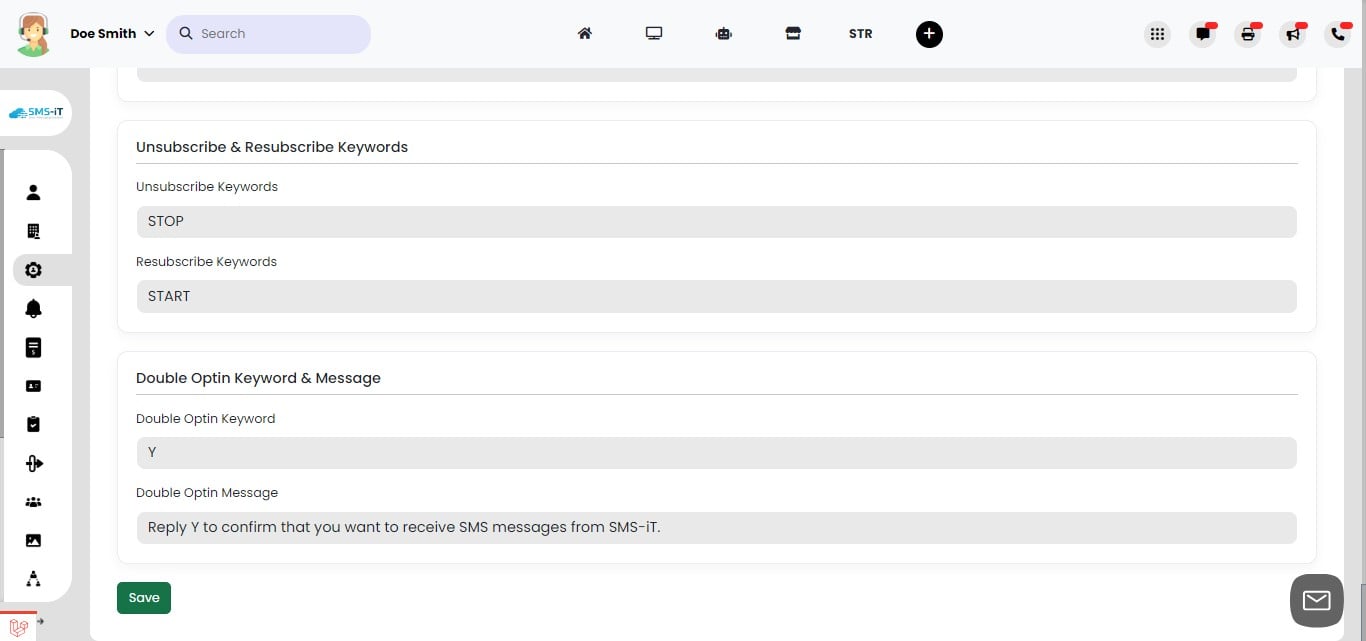Open the mail envelope chat widget
This screenshot has width=1366, height=641.
click(x=1316, y=600)
